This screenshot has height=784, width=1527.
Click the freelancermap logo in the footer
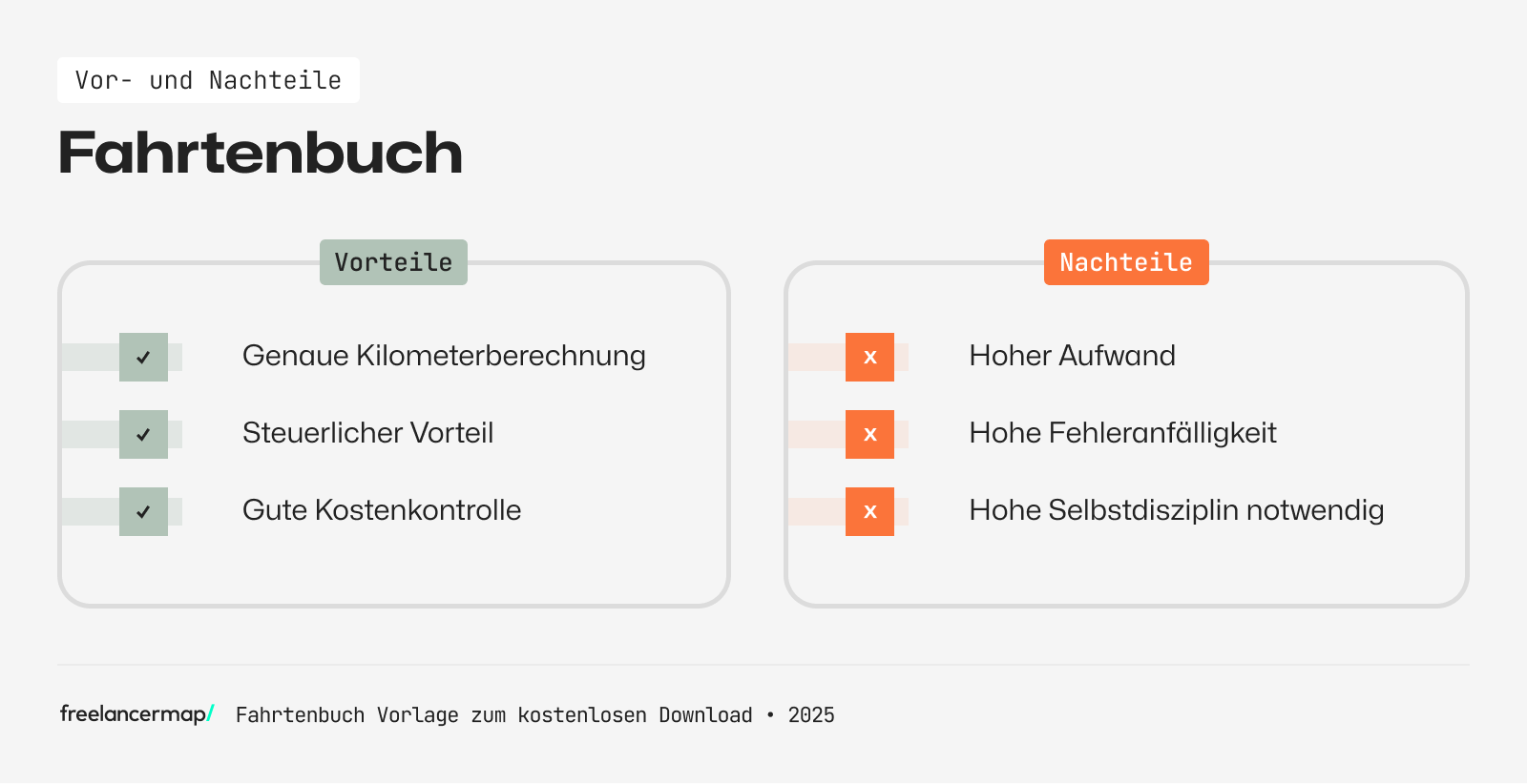click(136, 713)
